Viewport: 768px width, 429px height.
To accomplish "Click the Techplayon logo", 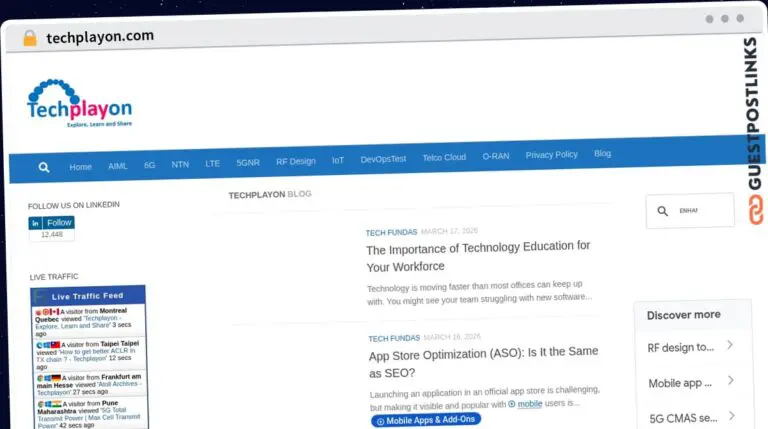I will coord(79,103).
